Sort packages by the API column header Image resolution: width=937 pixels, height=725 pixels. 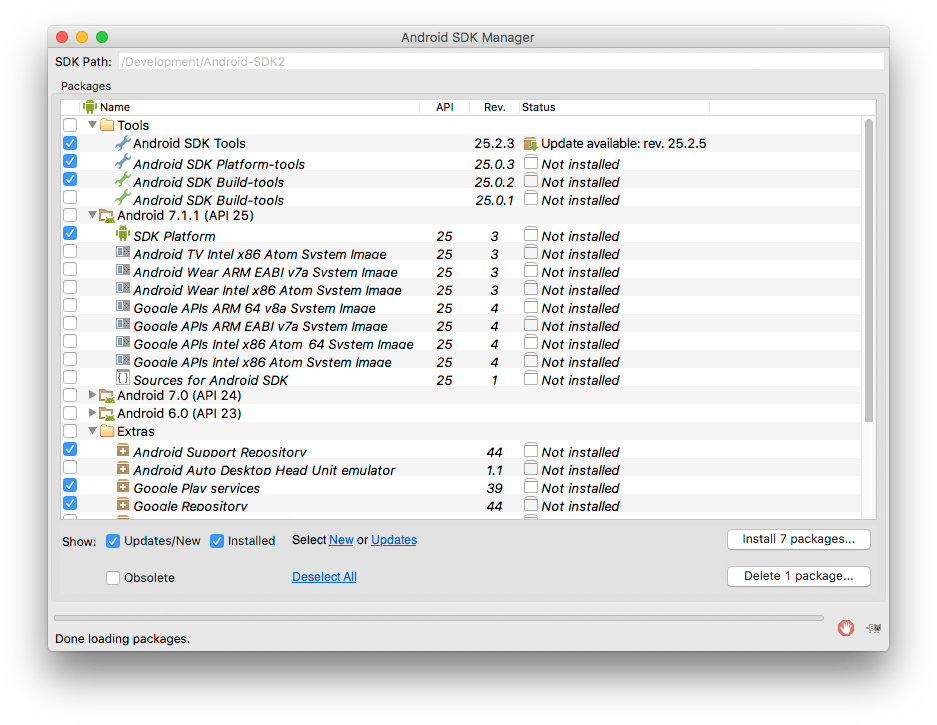point(444,107)
